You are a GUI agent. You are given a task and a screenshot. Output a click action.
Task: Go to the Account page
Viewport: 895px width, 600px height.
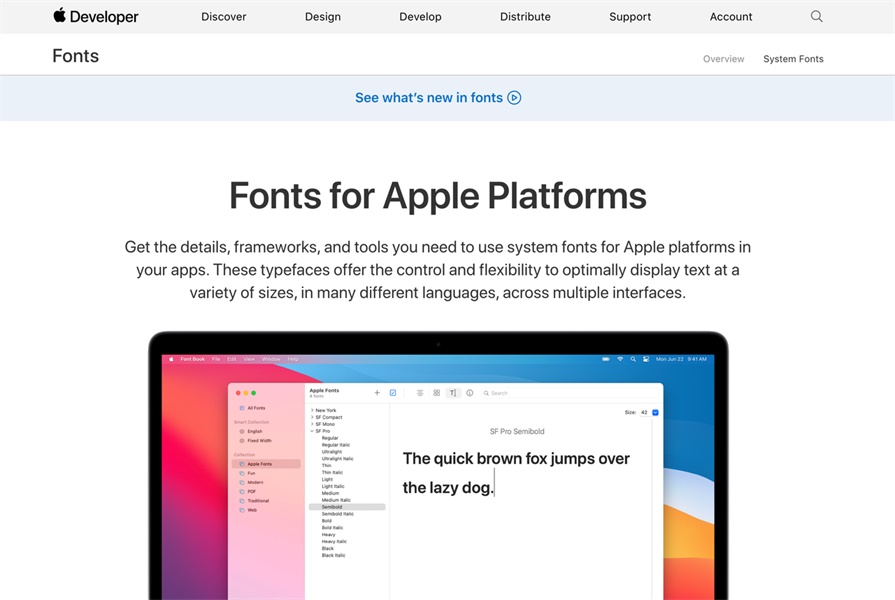point(731,17)
